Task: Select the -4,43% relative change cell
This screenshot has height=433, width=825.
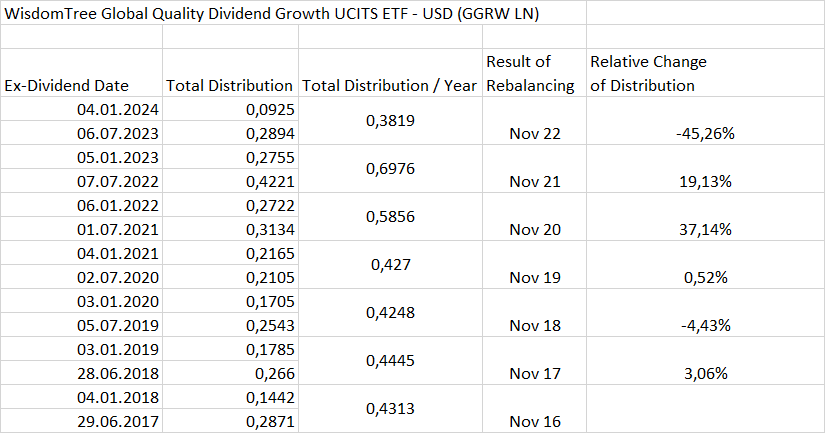Action: pyautogui.click(x=705, y=325)
